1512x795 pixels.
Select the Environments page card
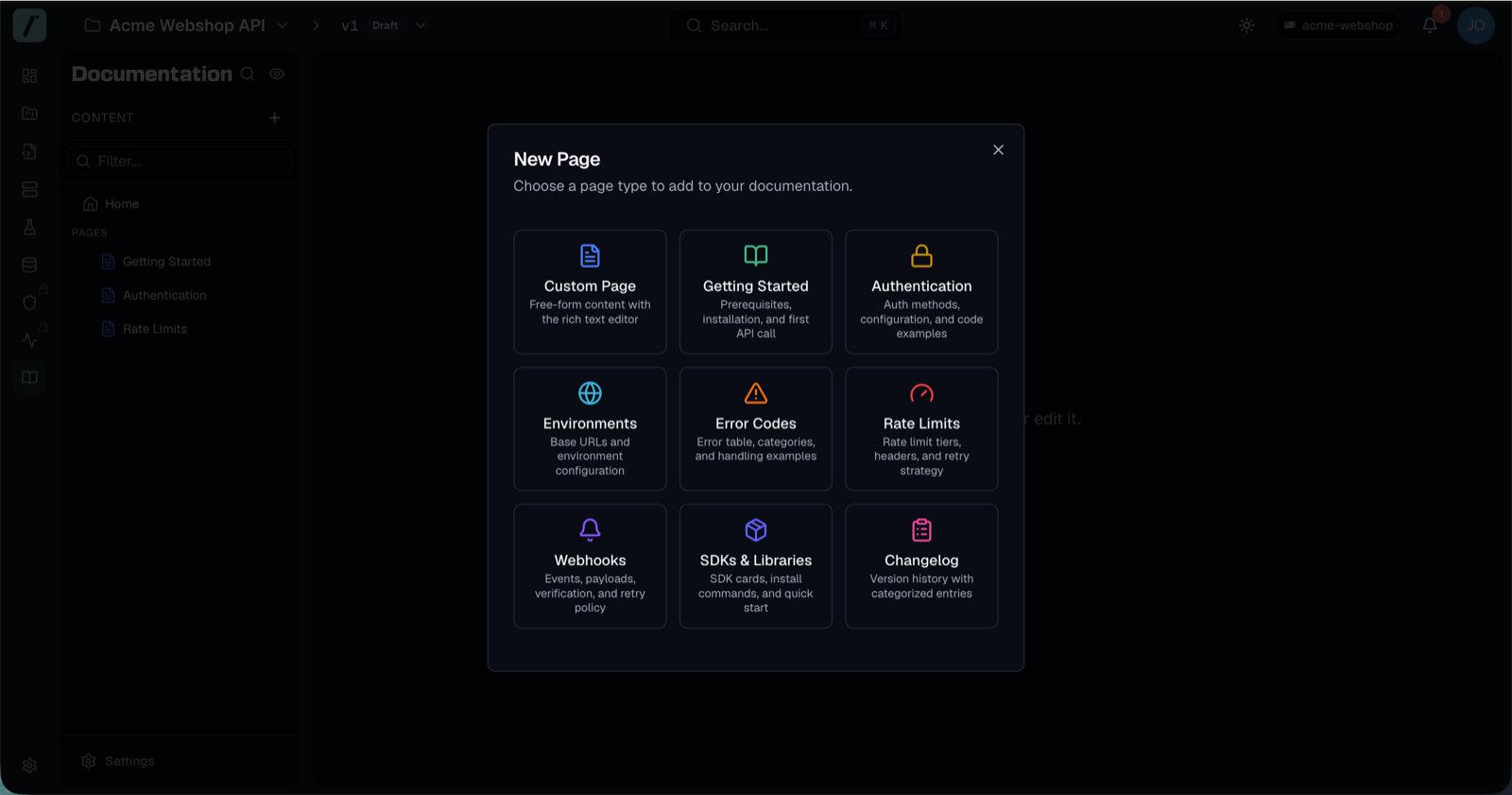[x=590, y=429]
